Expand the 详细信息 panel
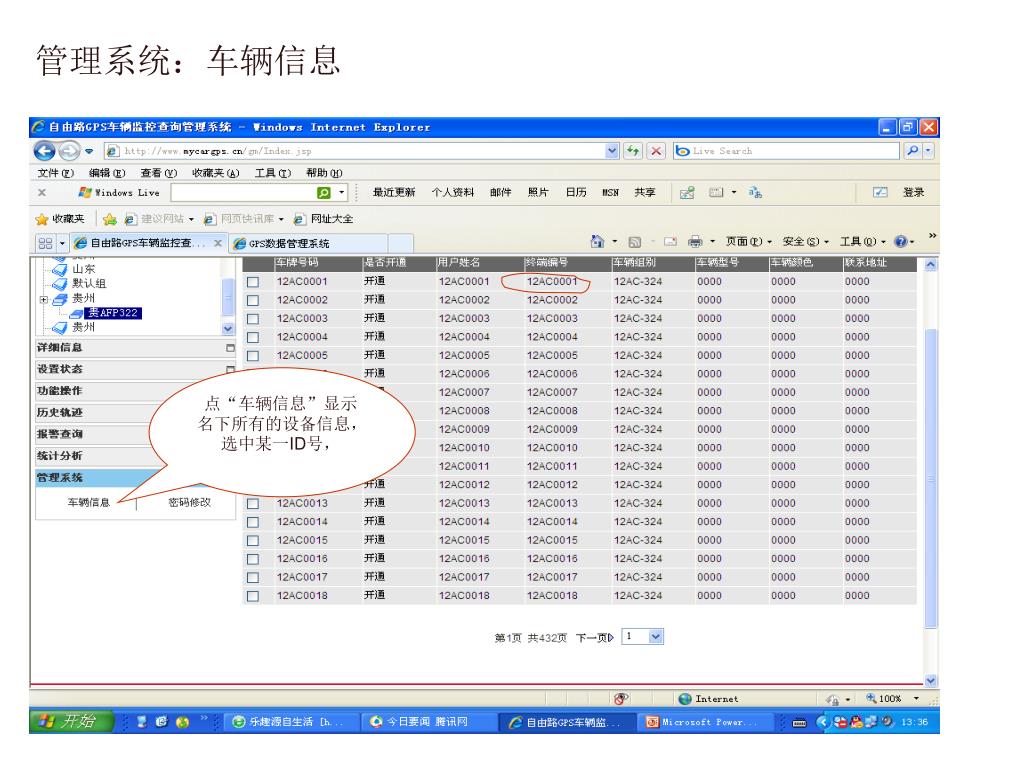This screenshot has width=1024, height=768. pyautogui.click(x=230, y=348)
